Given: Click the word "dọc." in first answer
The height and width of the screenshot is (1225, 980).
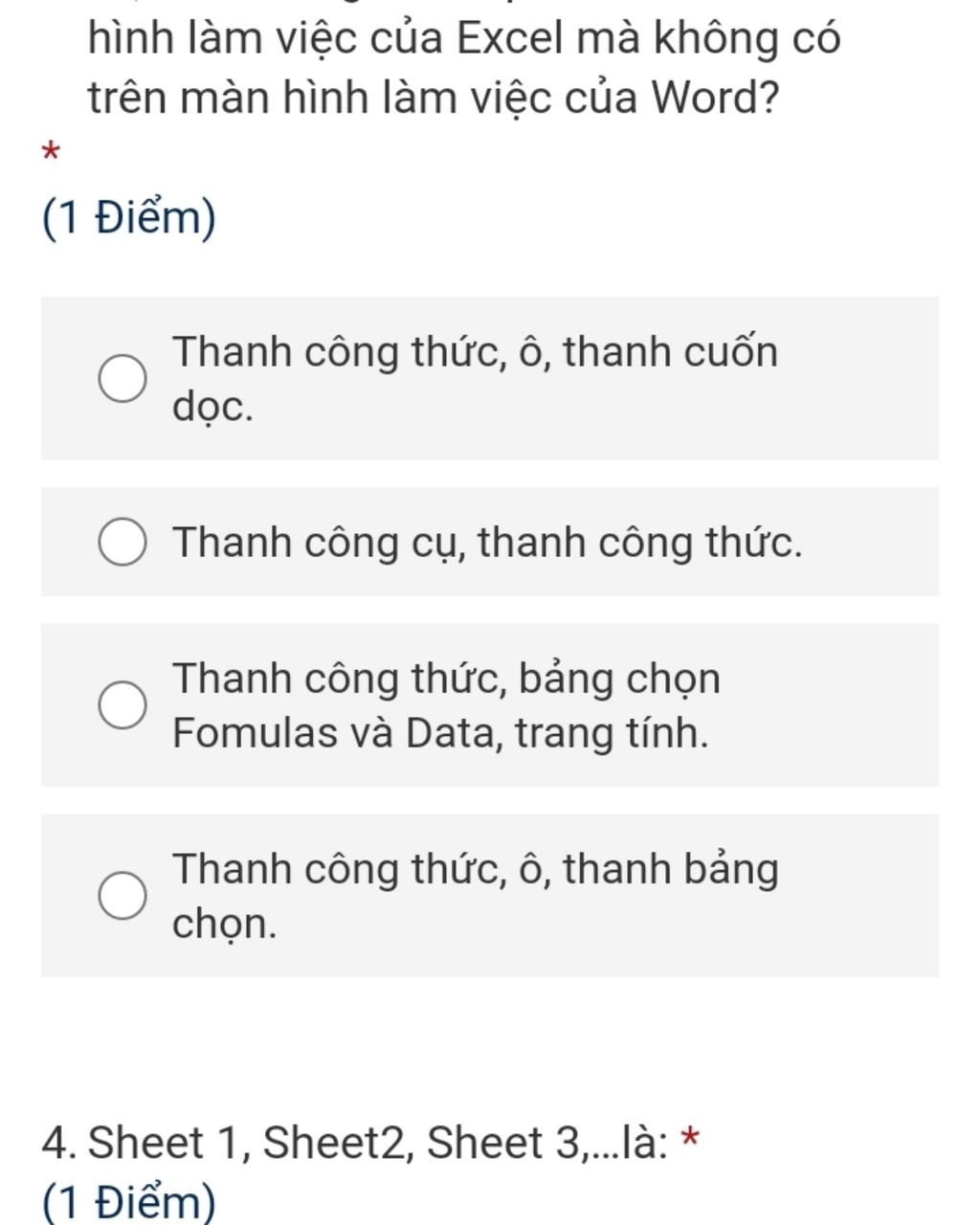Looking at the screenshot, I should tap(212, 408).
